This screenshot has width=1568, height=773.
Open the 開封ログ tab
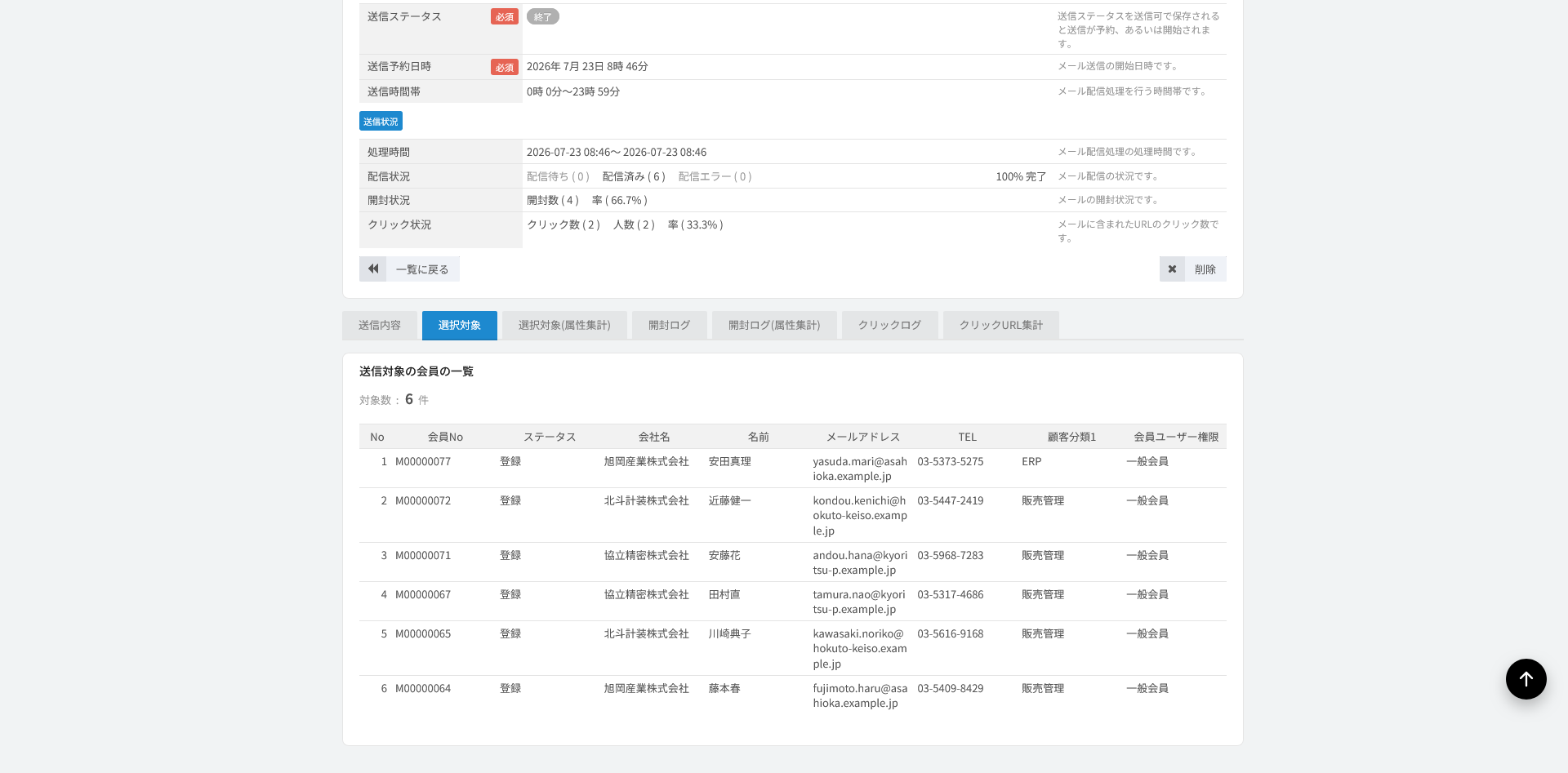(670, 325)
